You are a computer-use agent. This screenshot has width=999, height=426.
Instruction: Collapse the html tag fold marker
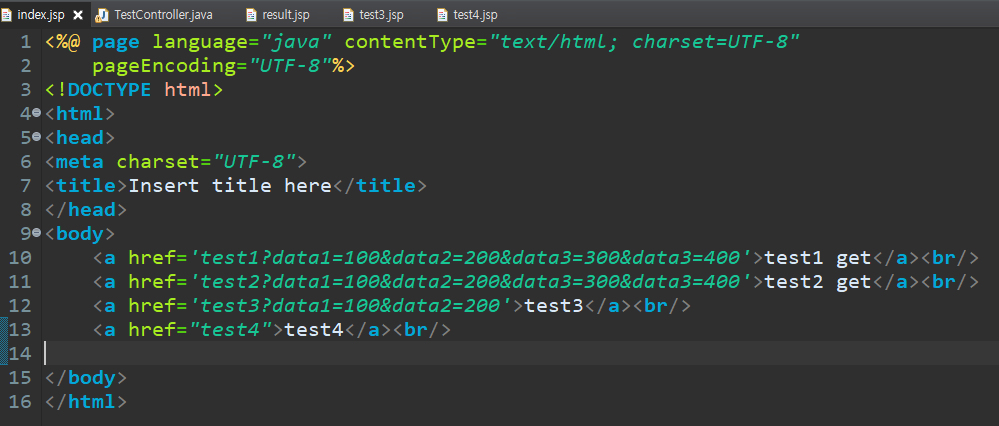[x=36, y=113]
